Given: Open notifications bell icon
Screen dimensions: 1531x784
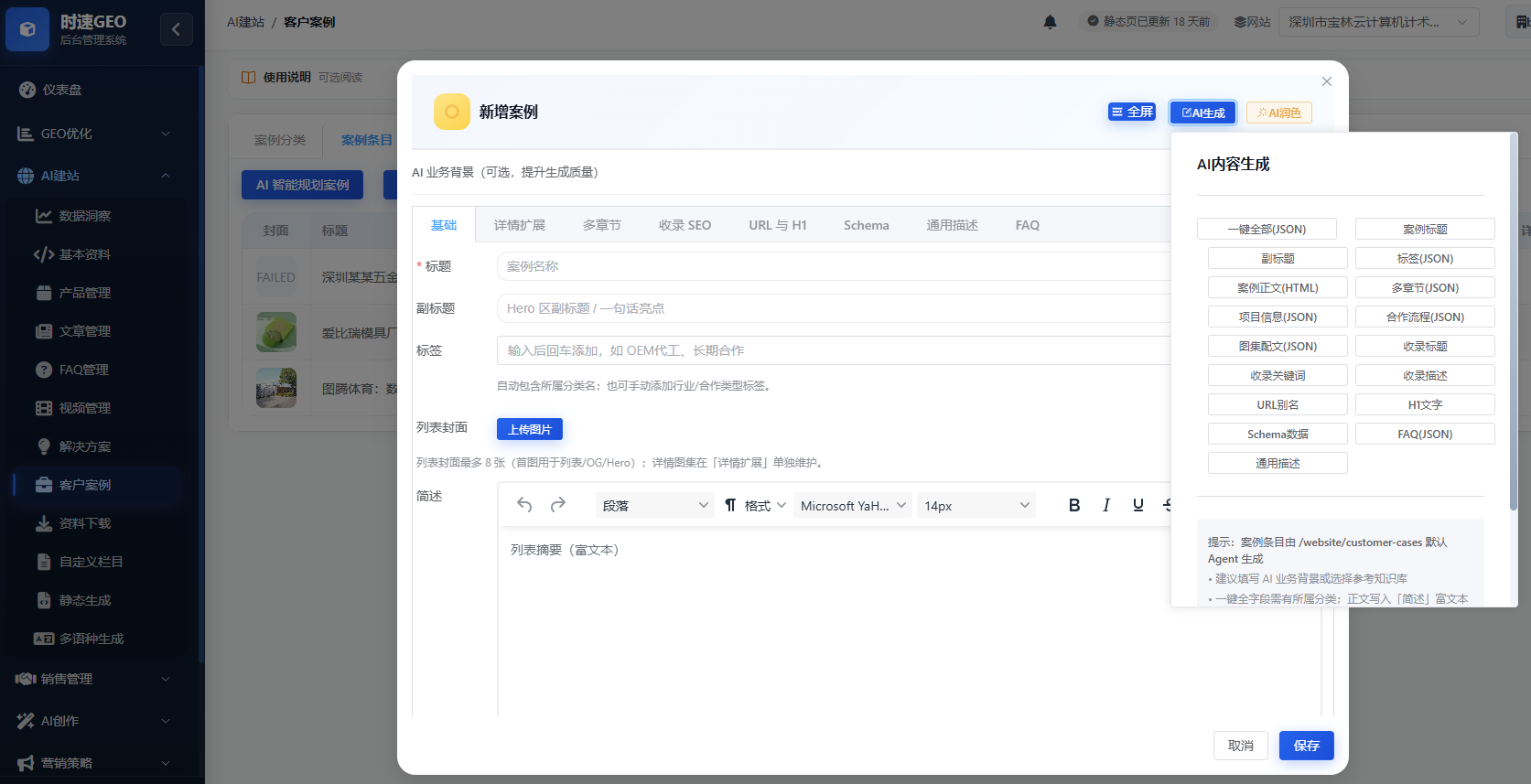Looking at the screenshot, I should [1050, 22].
